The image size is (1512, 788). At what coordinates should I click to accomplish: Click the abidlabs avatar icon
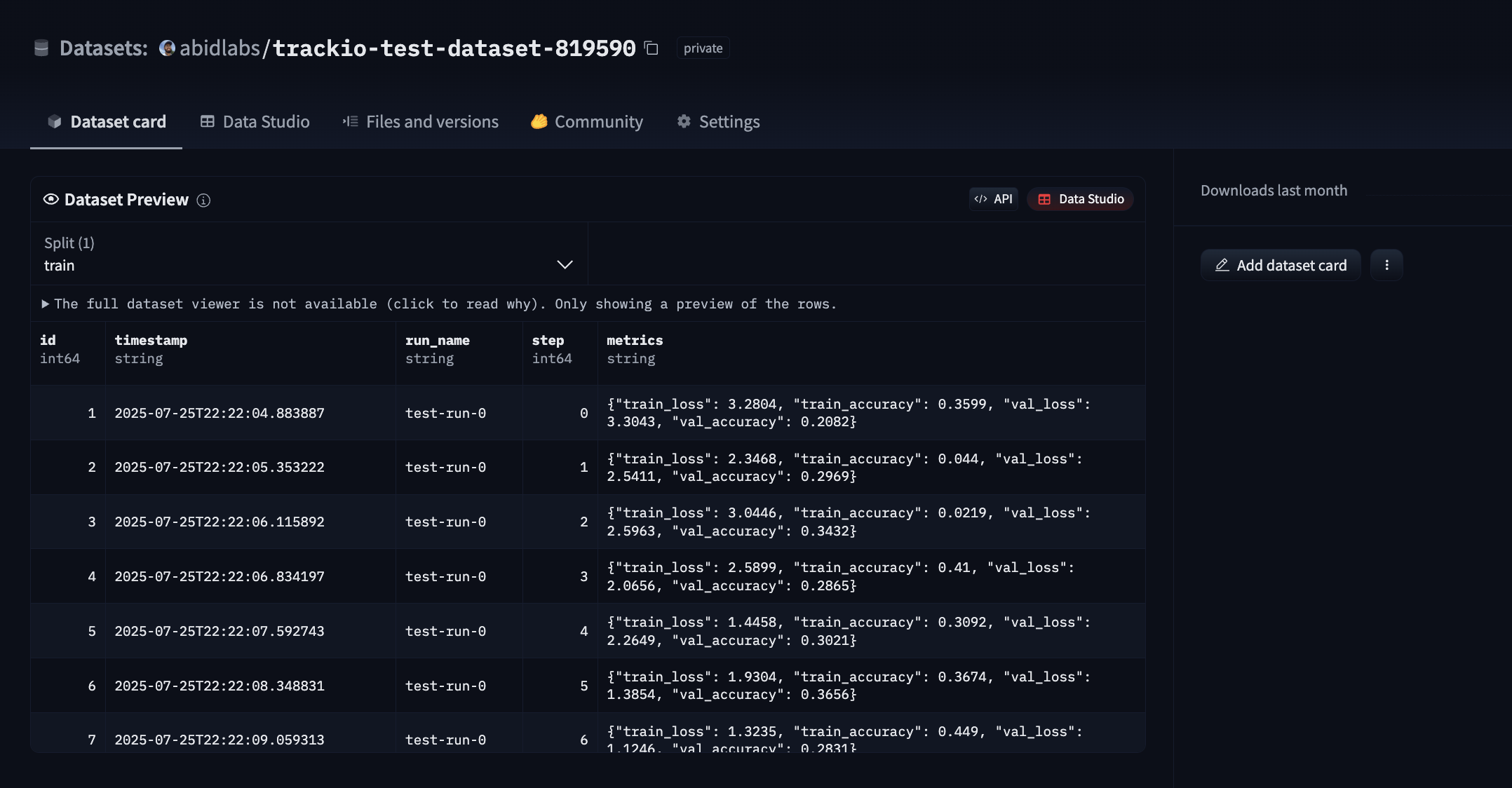tap(167, 48)
